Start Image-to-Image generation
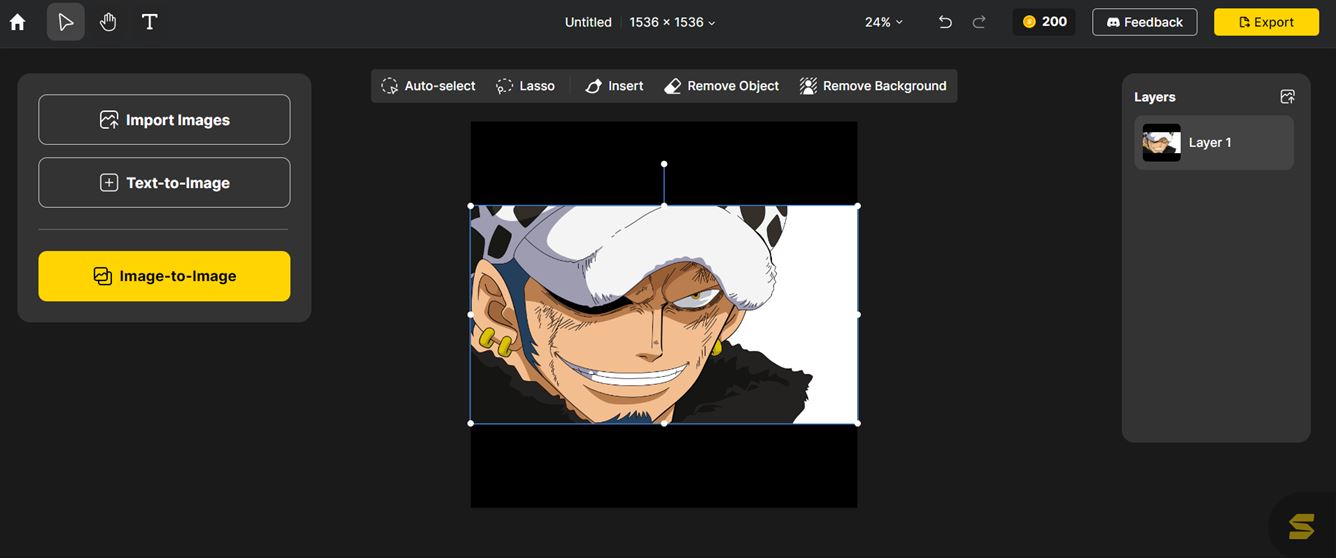The image size is (1336, 558). pos(164,276)
